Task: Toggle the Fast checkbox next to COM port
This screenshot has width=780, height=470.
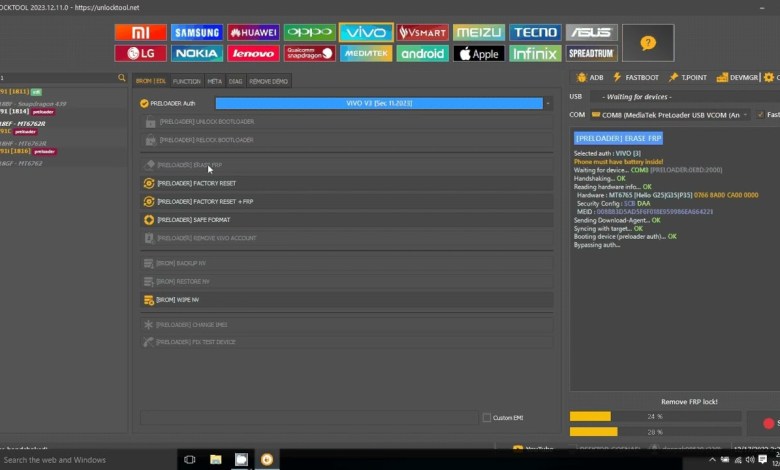Action: click(x=760, y=115)
